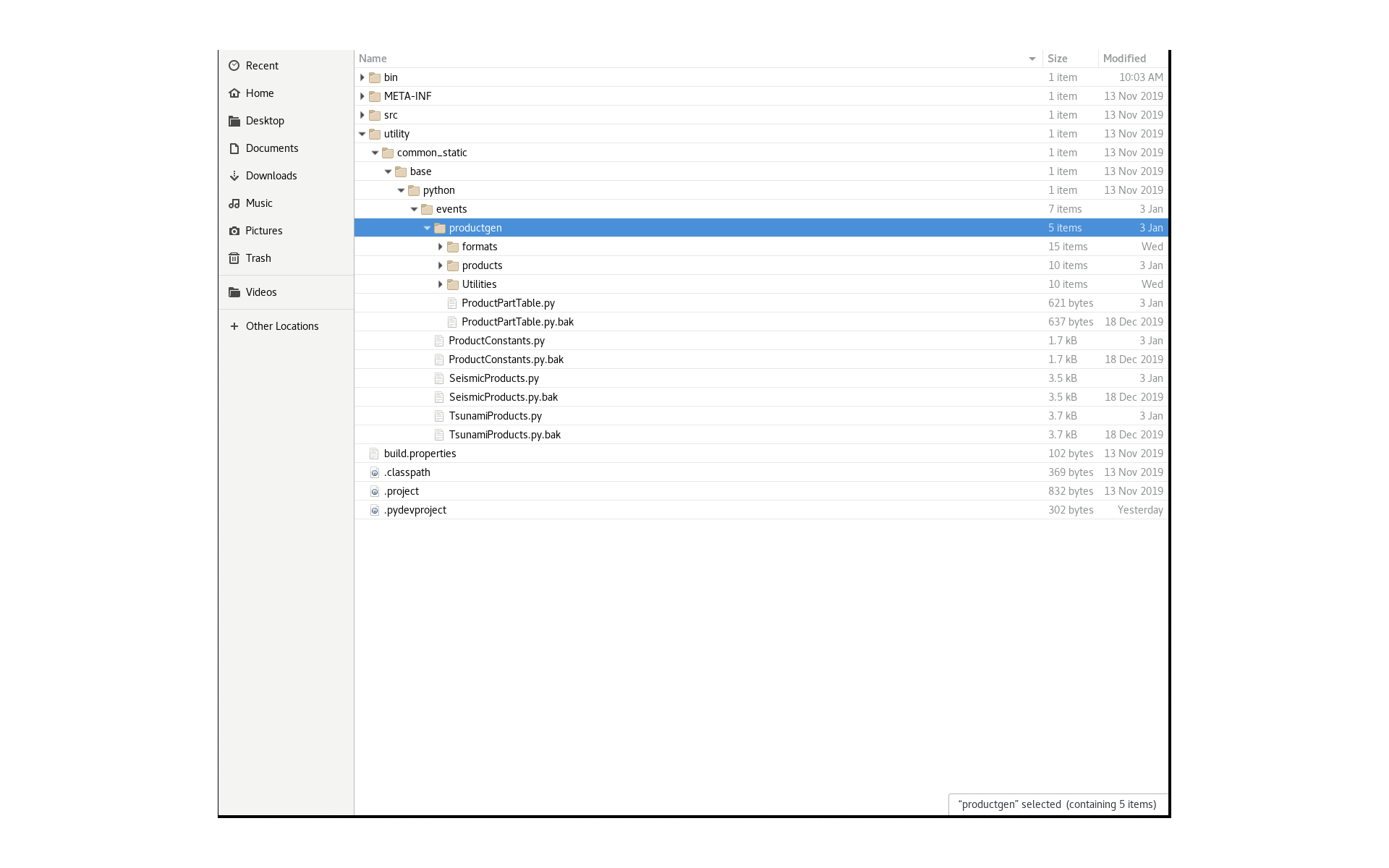Viewport: 1389px width, 868px height.
Task: Click the .classpath file icon
Action: coord(374,472)
